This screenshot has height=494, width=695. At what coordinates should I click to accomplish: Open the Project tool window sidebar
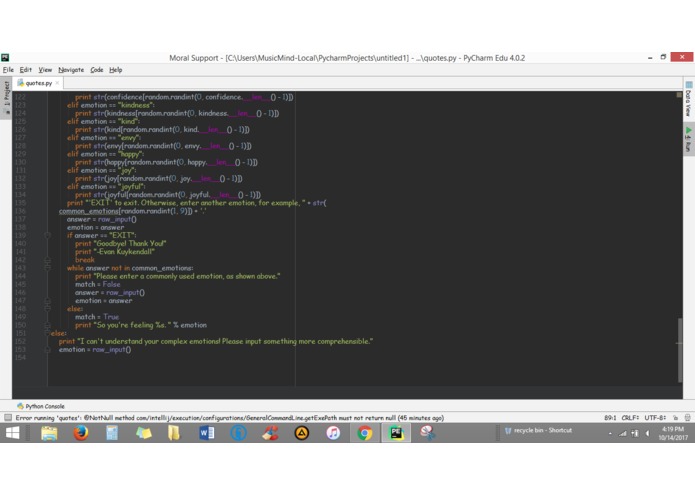(x=6, y=97)
